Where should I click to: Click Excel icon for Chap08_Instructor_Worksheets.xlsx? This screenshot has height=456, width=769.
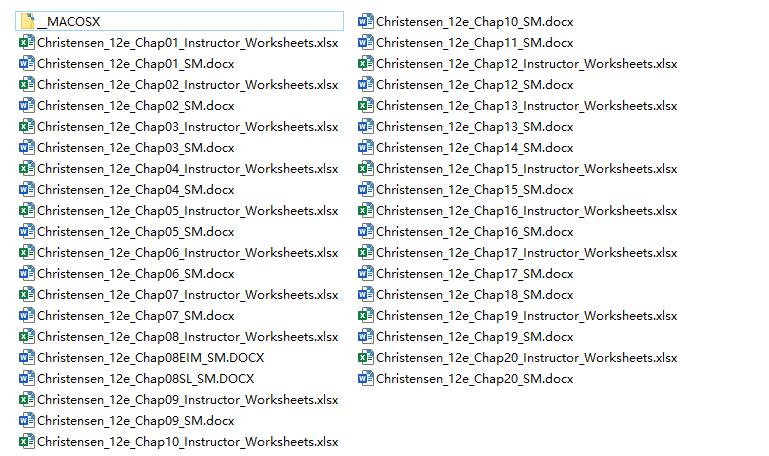26,336
